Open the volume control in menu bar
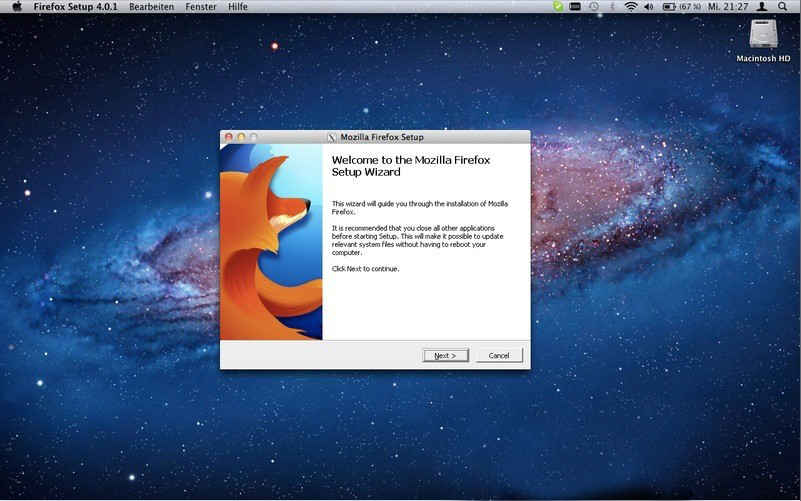 coord(648,7)
